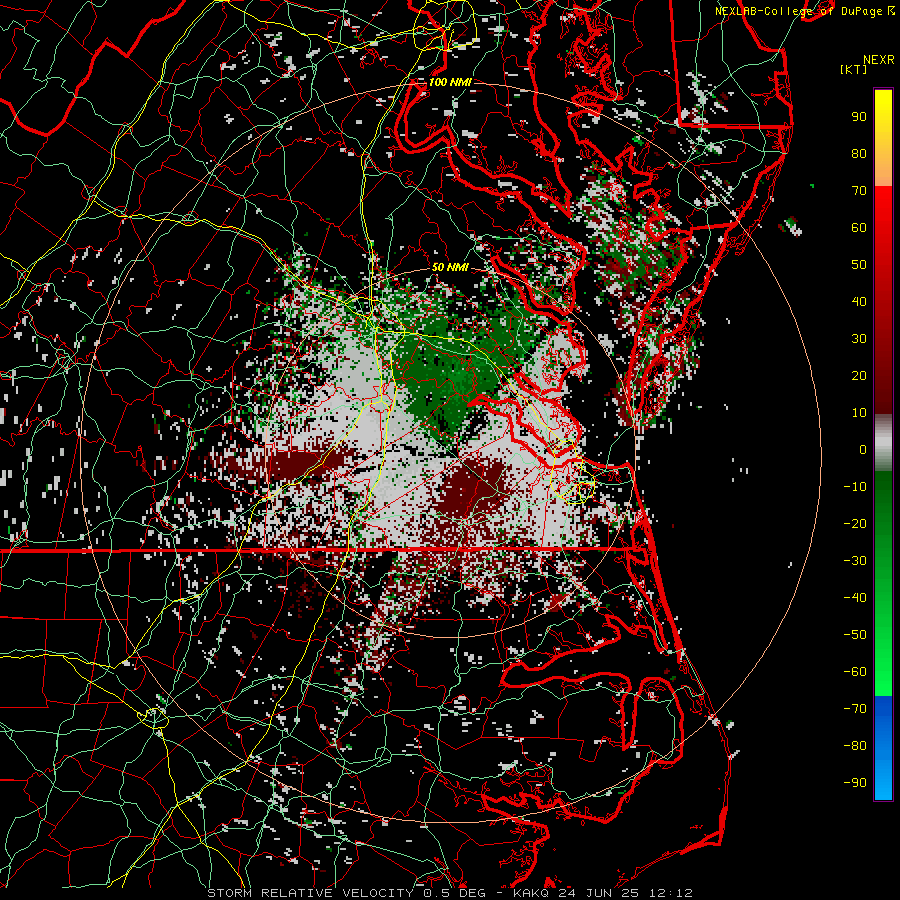The image size is (900, 900).
Task: Click the "-80" scale label
Action: [x=855, y=746]
